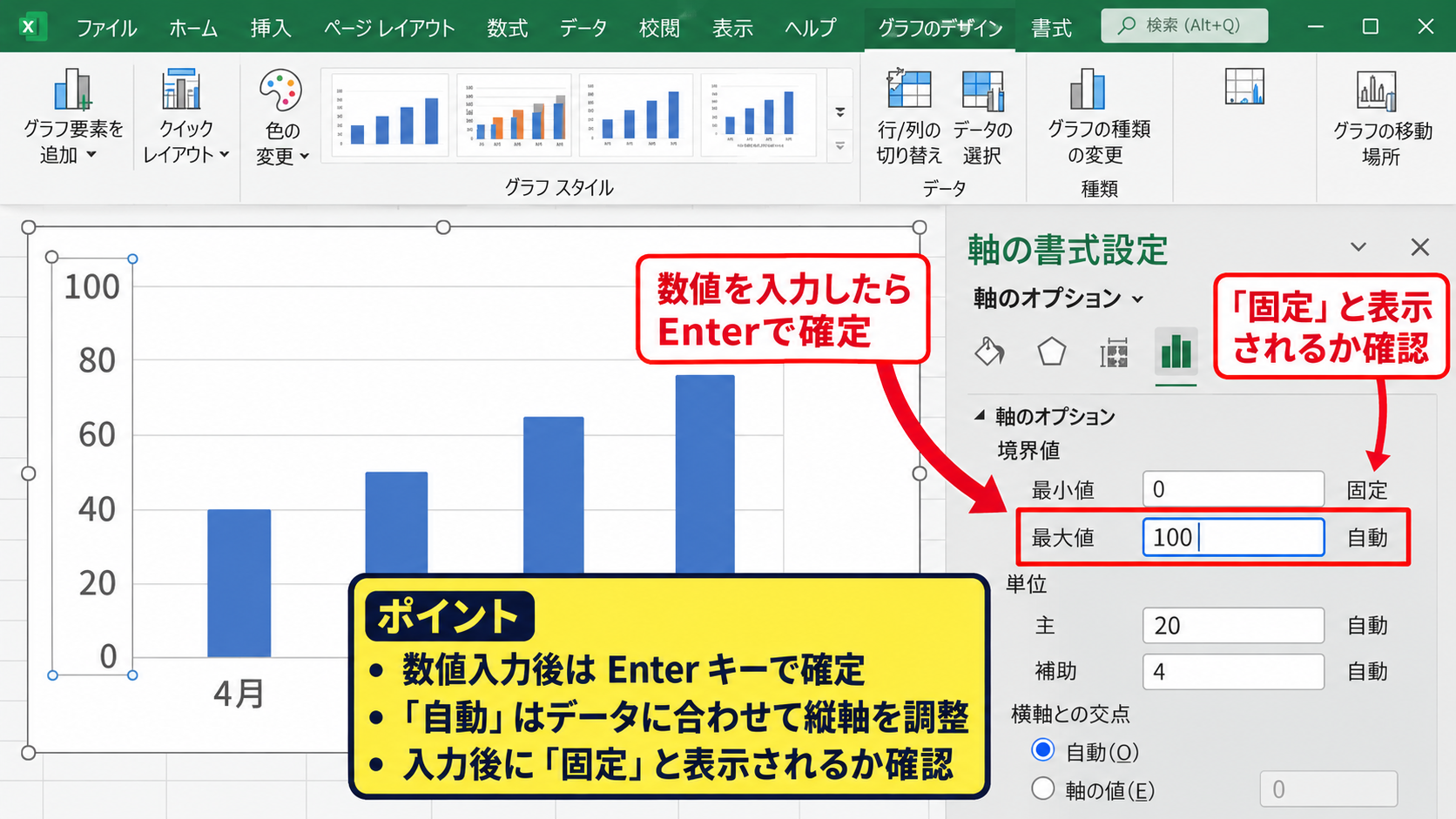Open the 色の変更 palette

pos(281,117)
